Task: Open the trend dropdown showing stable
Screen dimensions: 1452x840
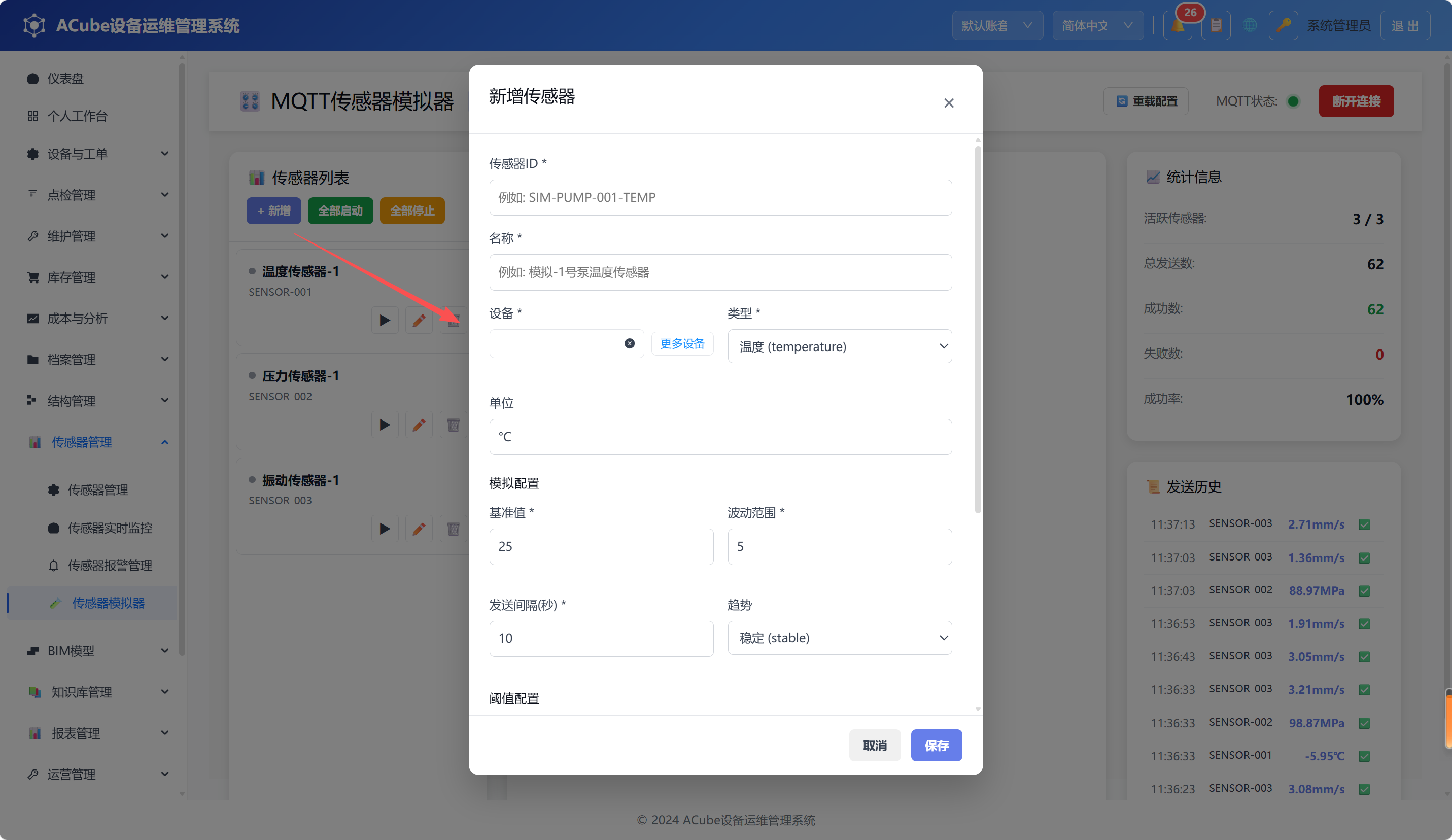Action: [x=840, y=638]
